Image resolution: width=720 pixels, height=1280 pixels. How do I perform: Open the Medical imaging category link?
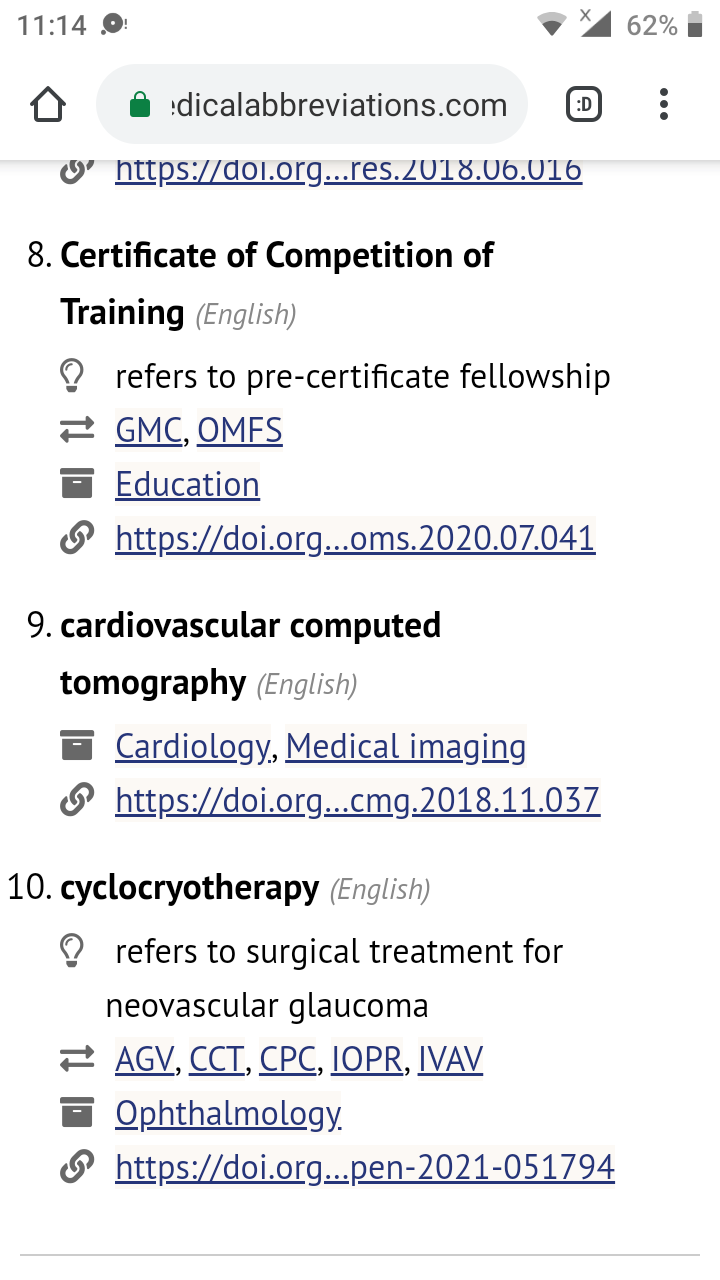tap(405, 747)
